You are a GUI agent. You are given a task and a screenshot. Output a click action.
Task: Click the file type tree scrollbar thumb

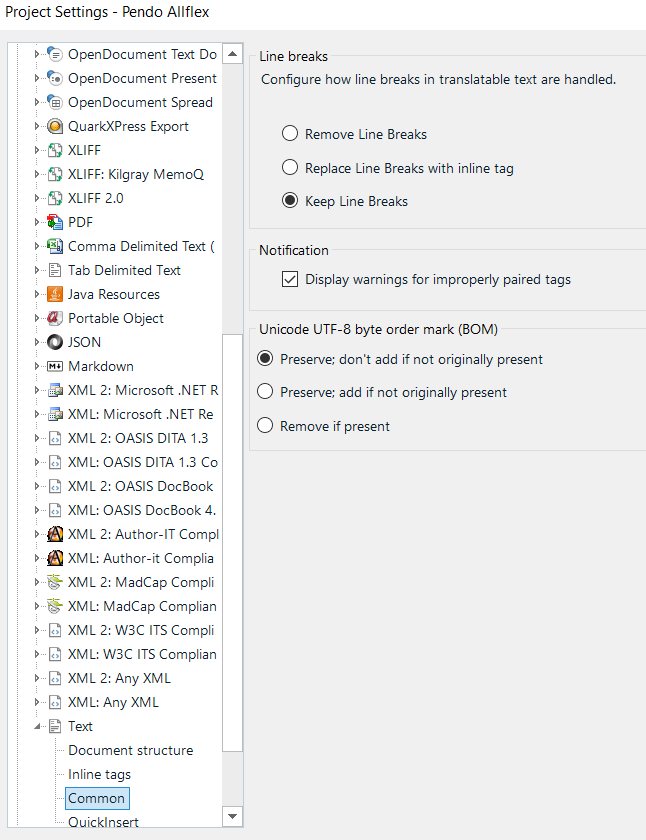click(232, 543)
